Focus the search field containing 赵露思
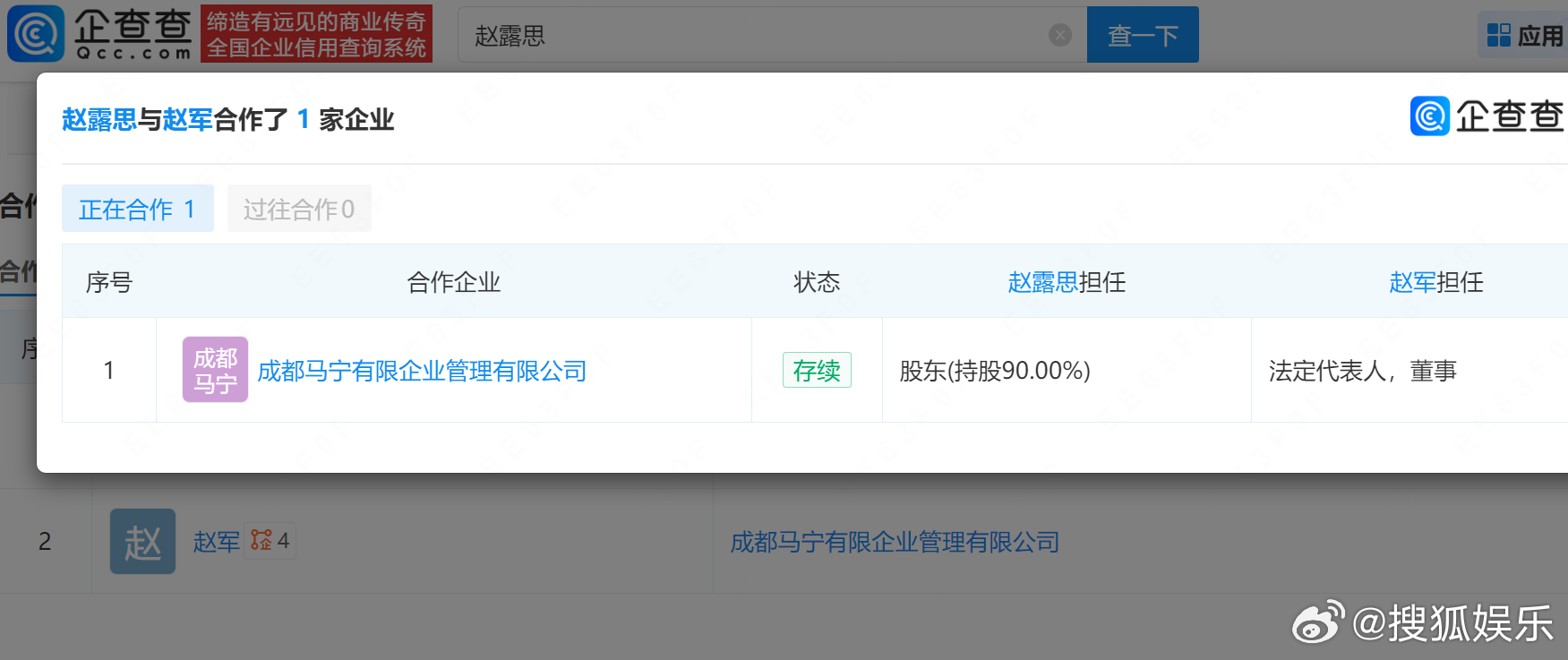This screenshot has width=1568, height=660. pyautogui.click(x=772, y=35)
